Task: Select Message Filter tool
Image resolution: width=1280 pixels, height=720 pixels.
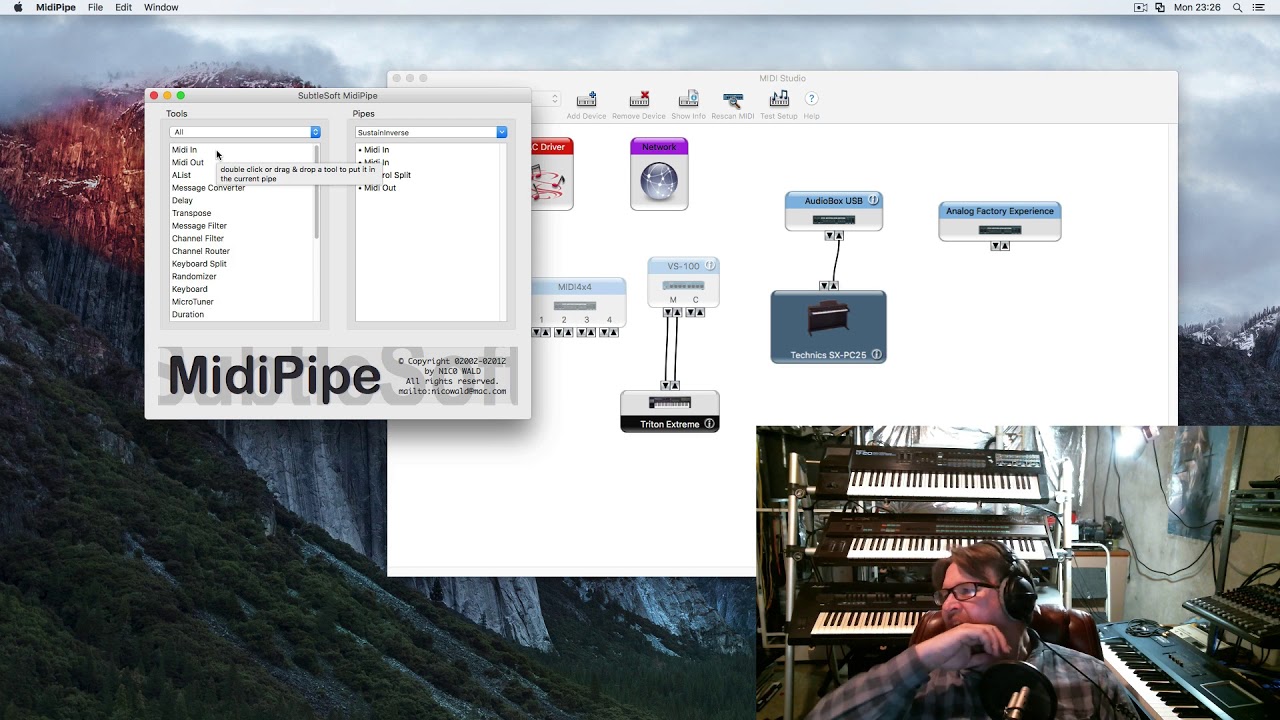Action: pos(199,226)
